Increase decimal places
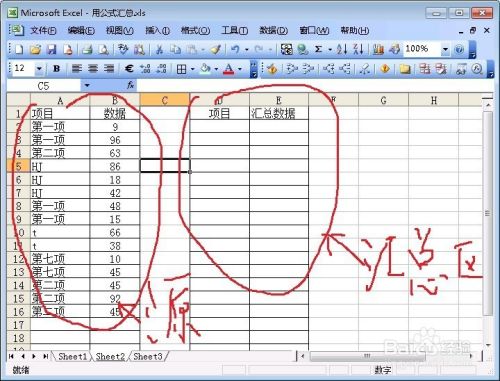 [145, 69]
